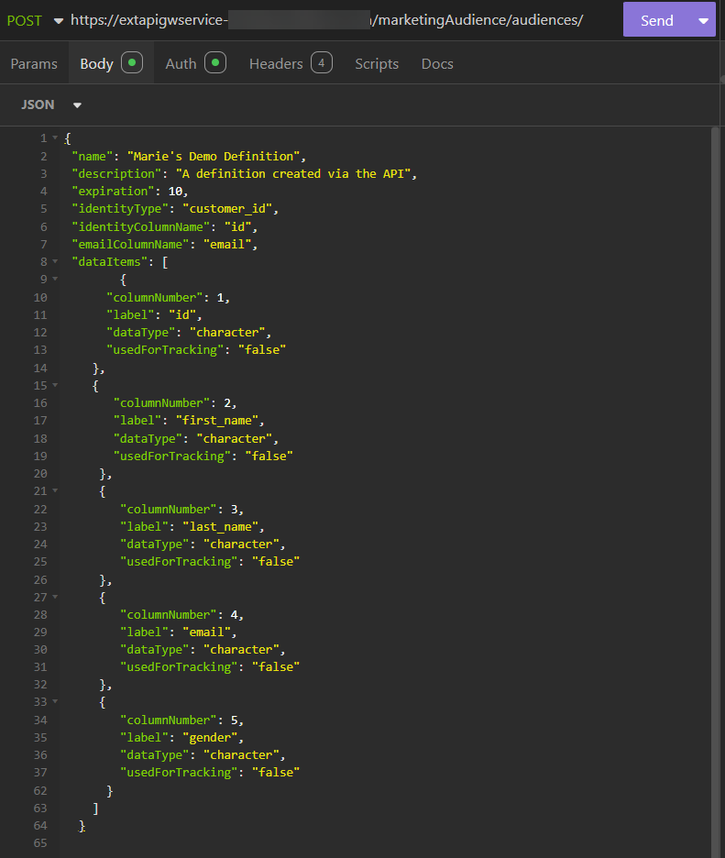Click the "email" label value on line 29
The image size is (725, 858).
[207, 633]
